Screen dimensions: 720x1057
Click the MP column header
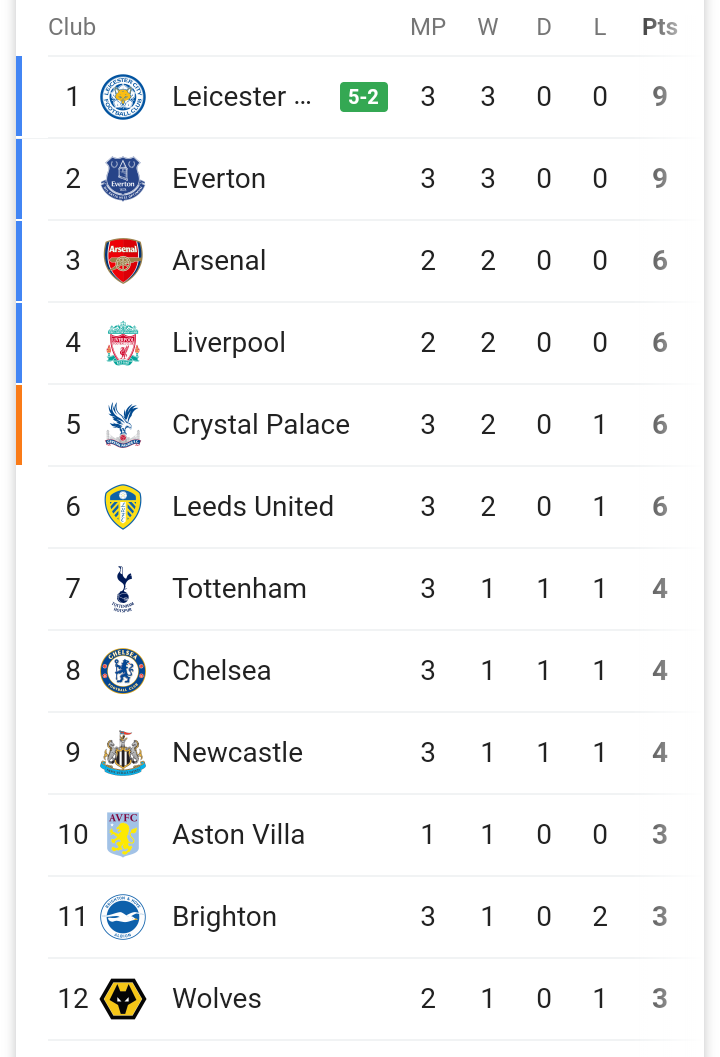pos(428,27)
